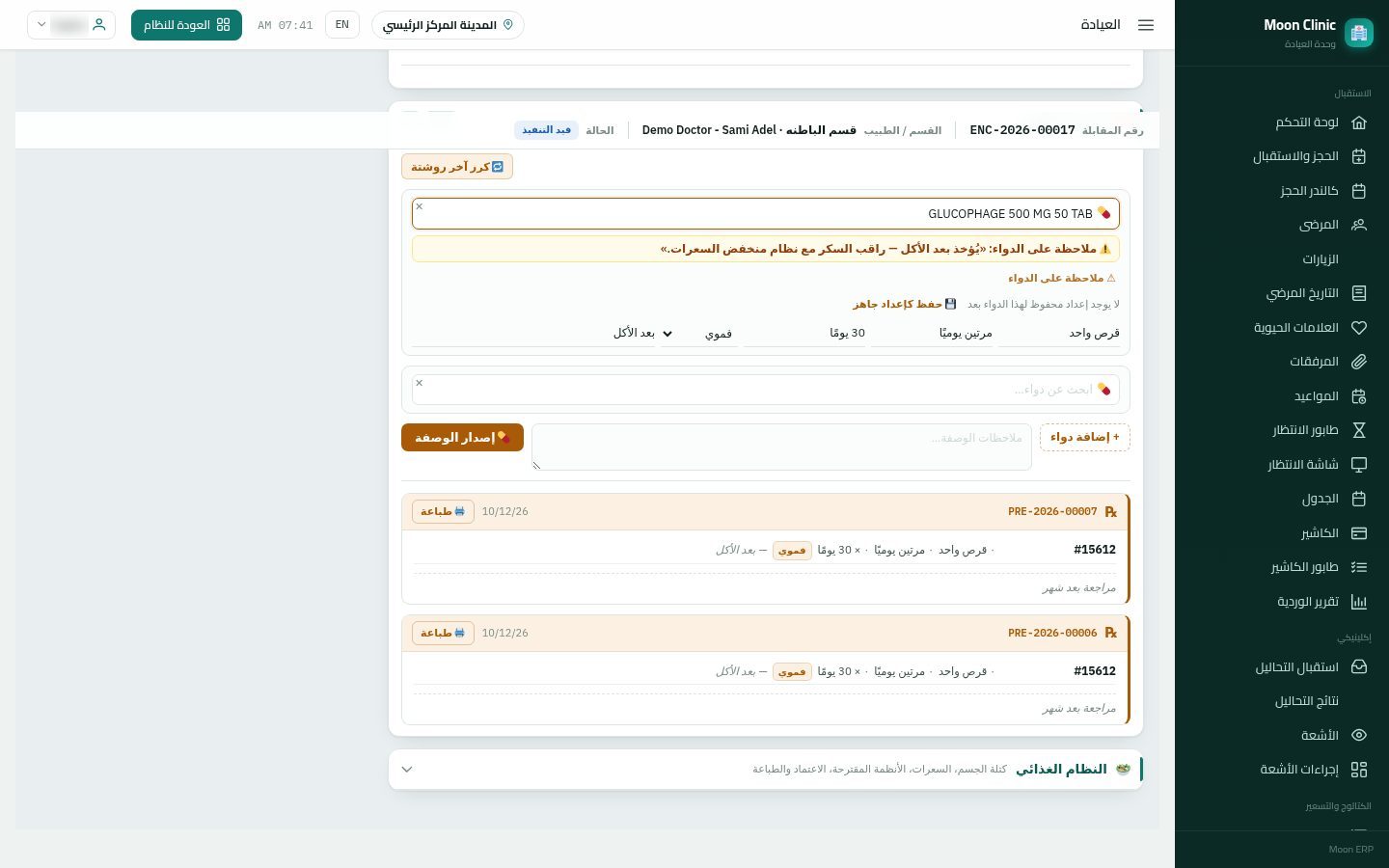The height and width of the screenshot is (868, 1389).
Task: Click the المرضى people icon
Action: click(x=1359, y=225)
